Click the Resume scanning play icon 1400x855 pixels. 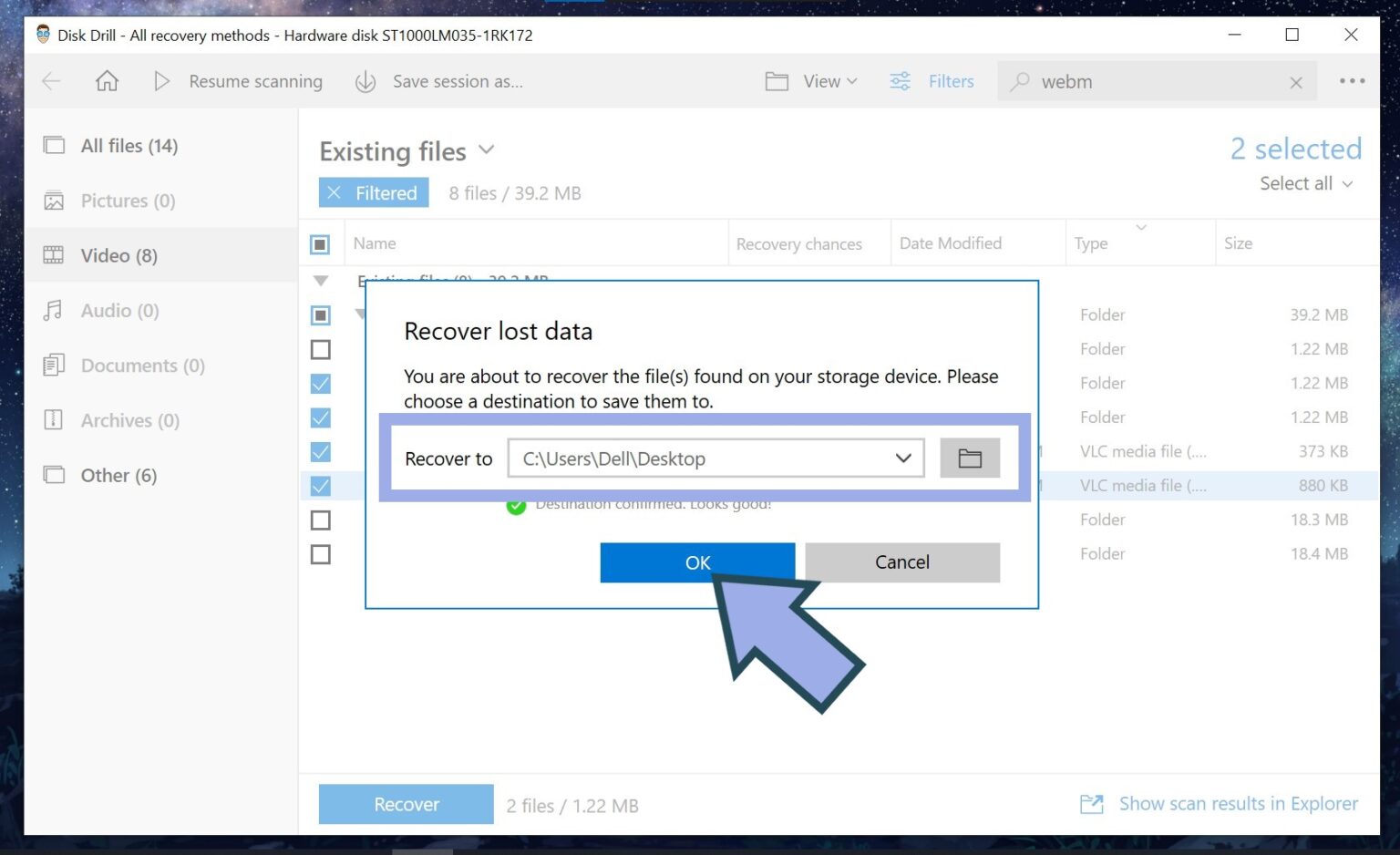(162, 81)
